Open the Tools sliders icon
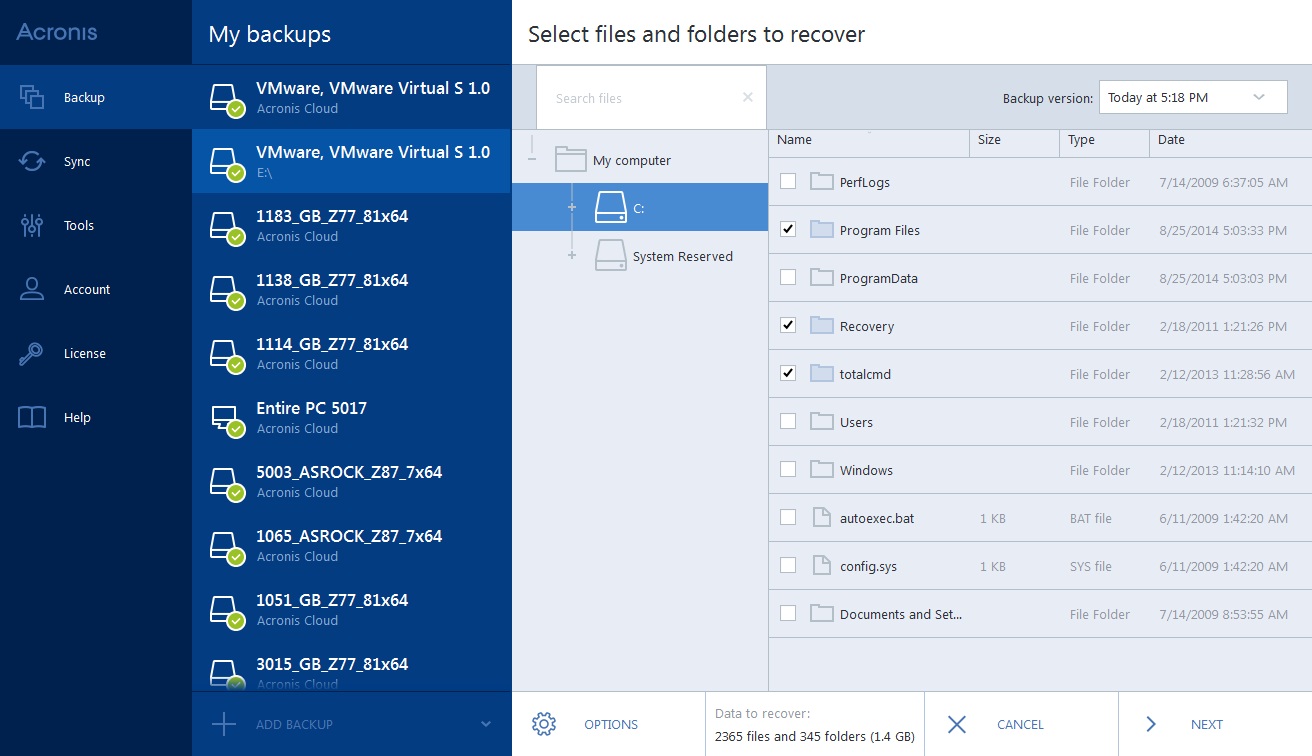The height and width of the screenshot is (756, 1312). coord(32,225)
